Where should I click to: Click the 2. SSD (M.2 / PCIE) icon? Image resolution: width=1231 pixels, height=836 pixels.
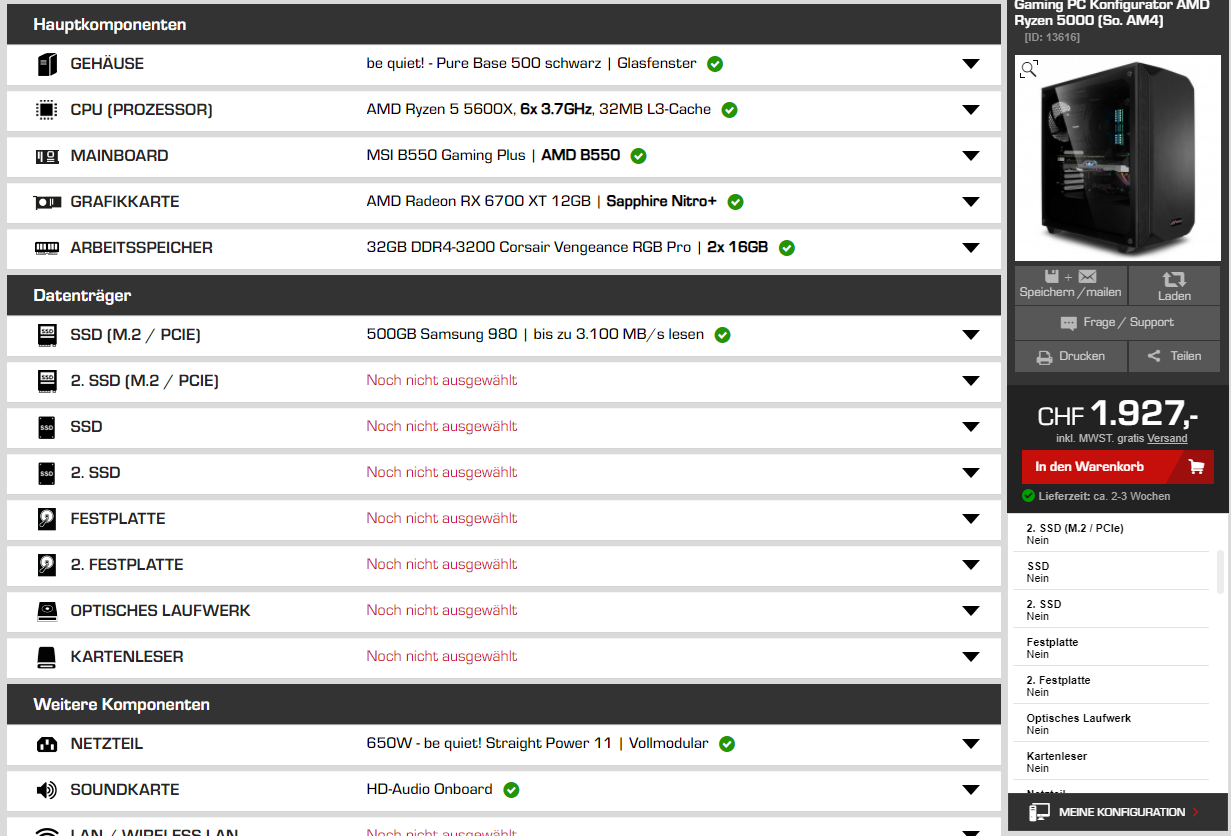[47, 381]
